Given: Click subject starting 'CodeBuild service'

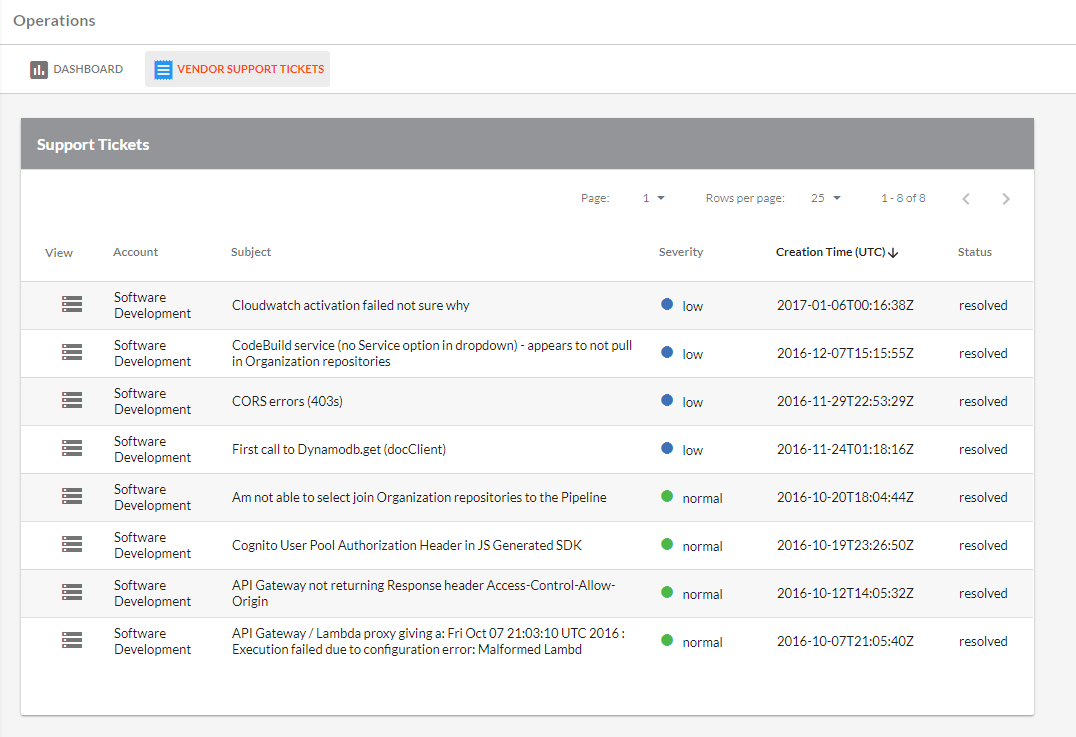Looking at the screenshot, I should 432,353.
